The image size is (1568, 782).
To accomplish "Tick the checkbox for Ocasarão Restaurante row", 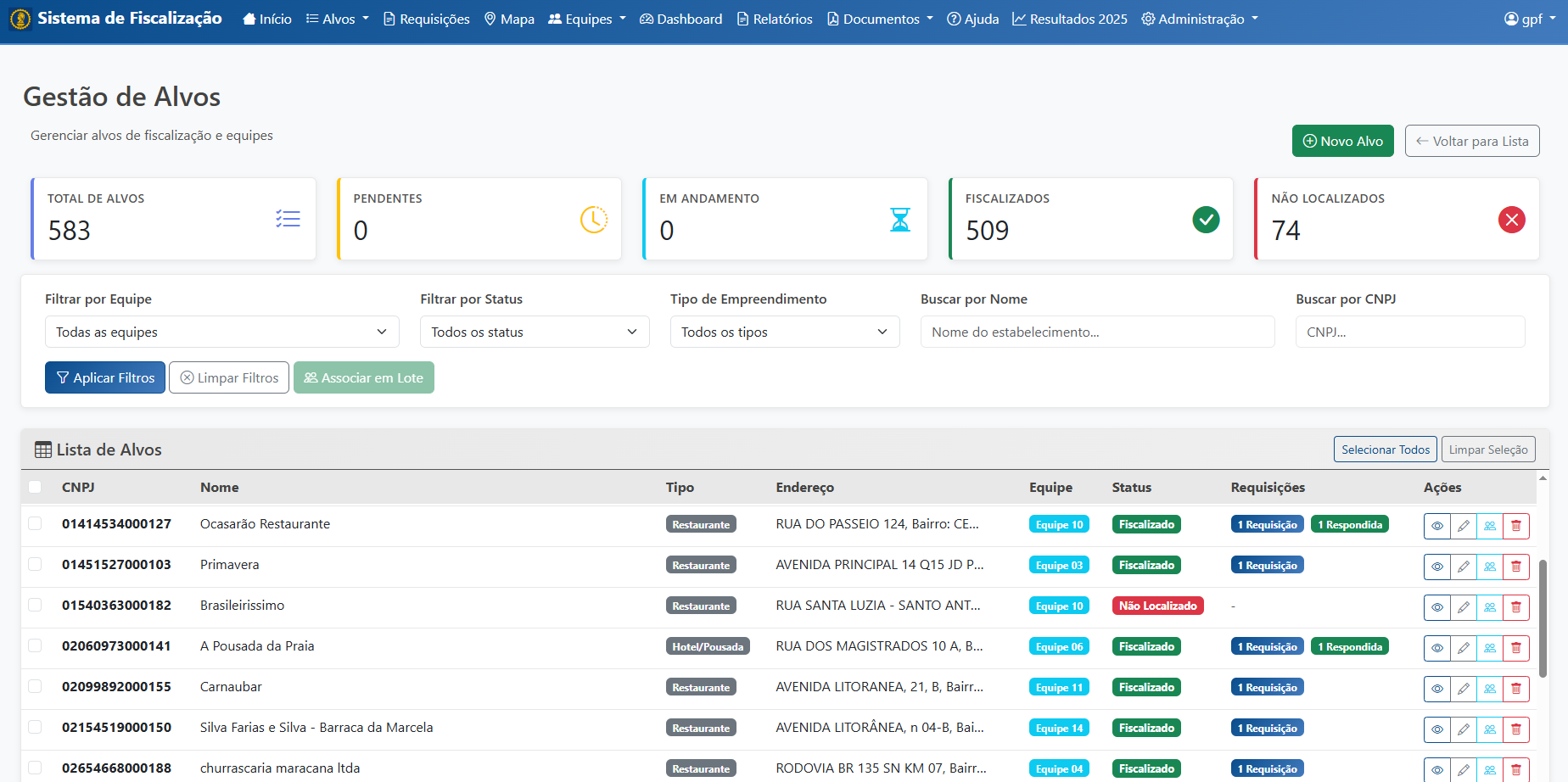I will [x=35, y=523].
